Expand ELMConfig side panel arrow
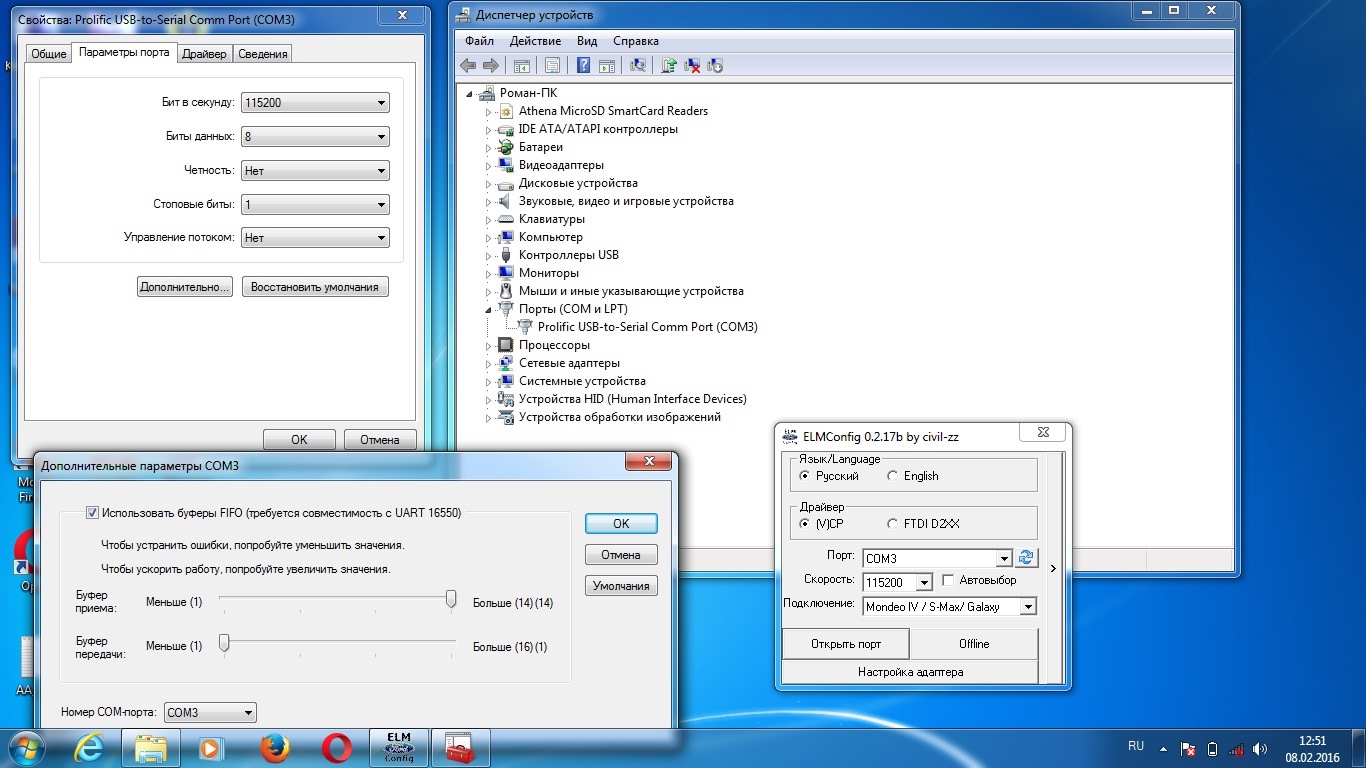 [1052, 568]
